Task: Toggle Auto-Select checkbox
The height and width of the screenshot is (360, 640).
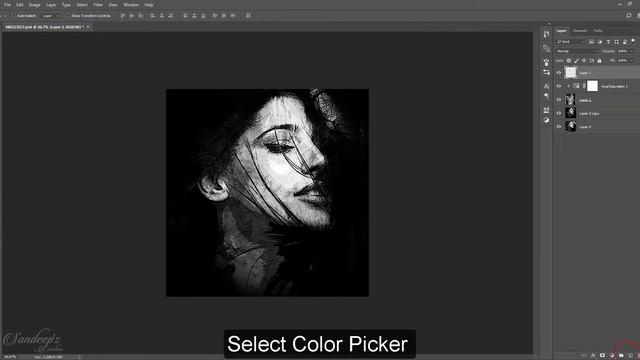Action: (13, 16)
